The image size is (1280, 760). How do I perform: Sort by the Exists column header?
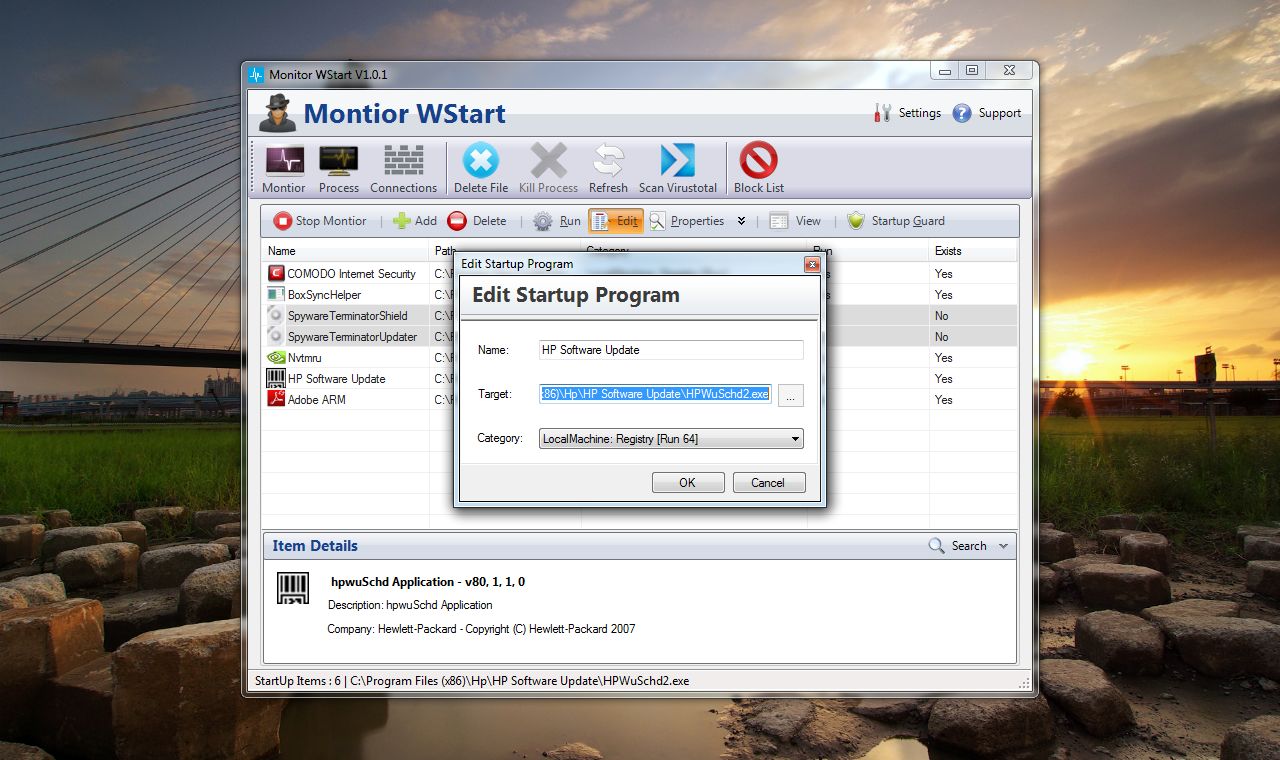[x=972, y=251]
